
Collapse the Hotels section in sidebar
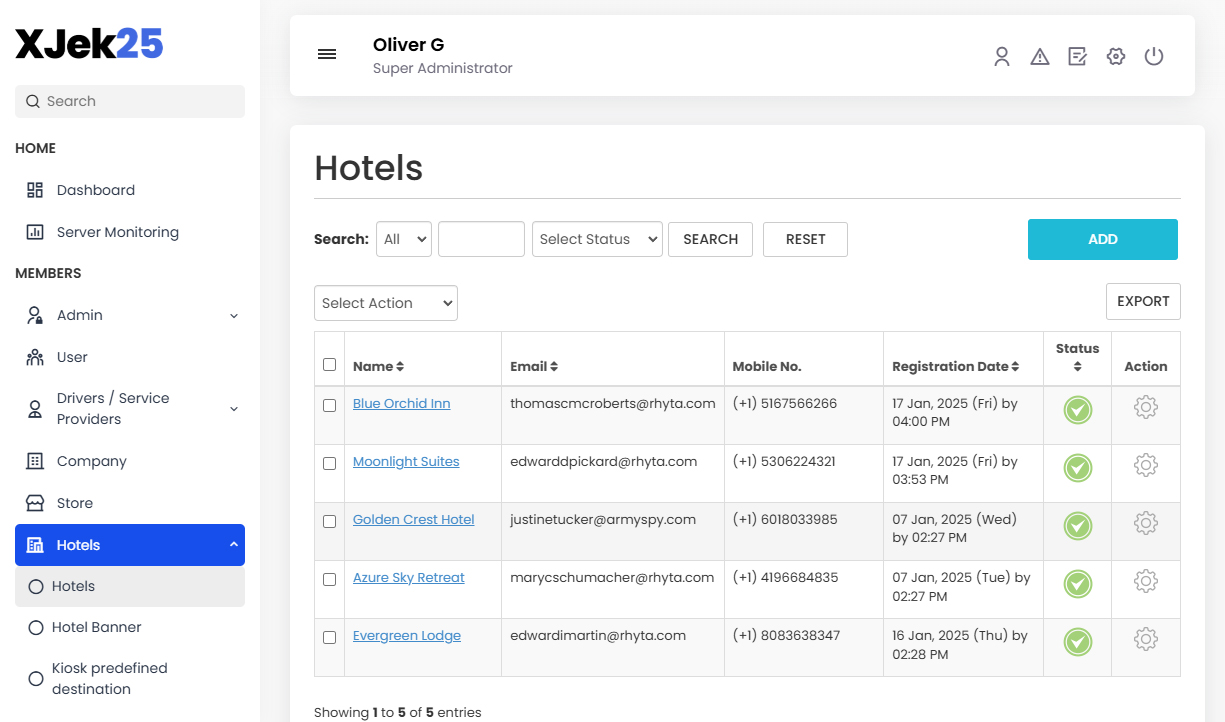click(x=129, y=544)
